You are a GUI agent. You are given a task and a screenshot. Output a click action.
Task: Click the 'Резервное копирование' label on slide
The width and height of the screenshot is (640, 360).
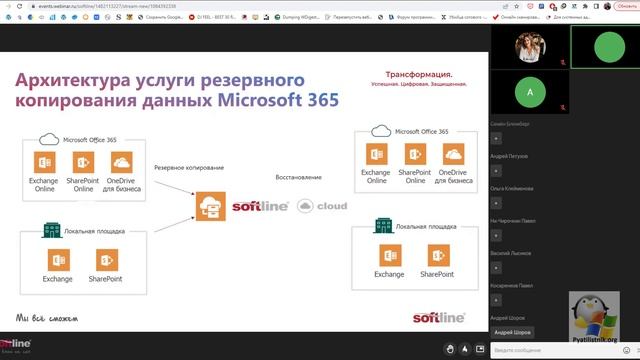[x=189, y=167]
